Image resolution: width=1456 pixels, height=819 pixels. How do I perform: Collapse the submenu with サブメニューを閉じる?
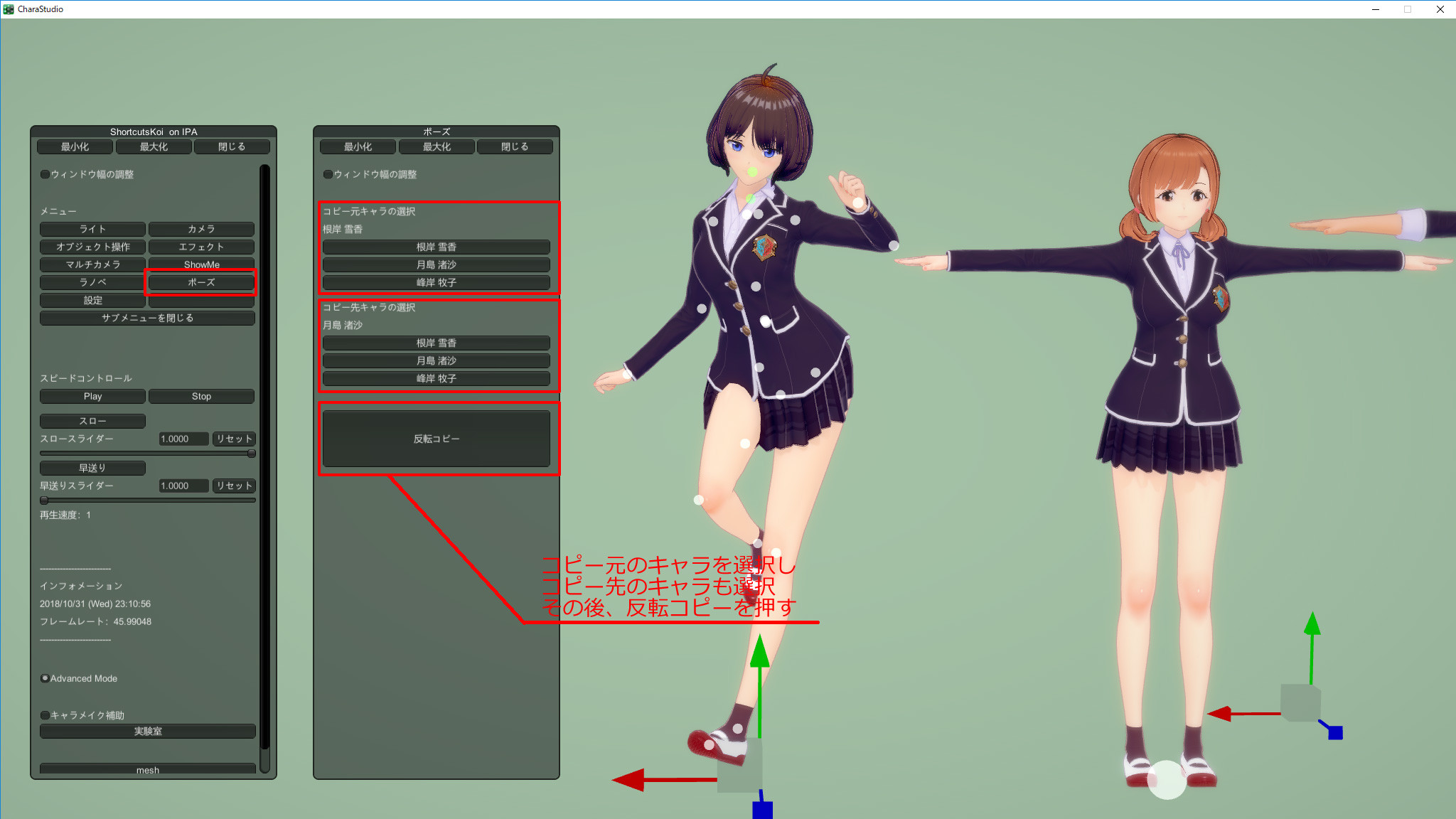pos(147,318)
